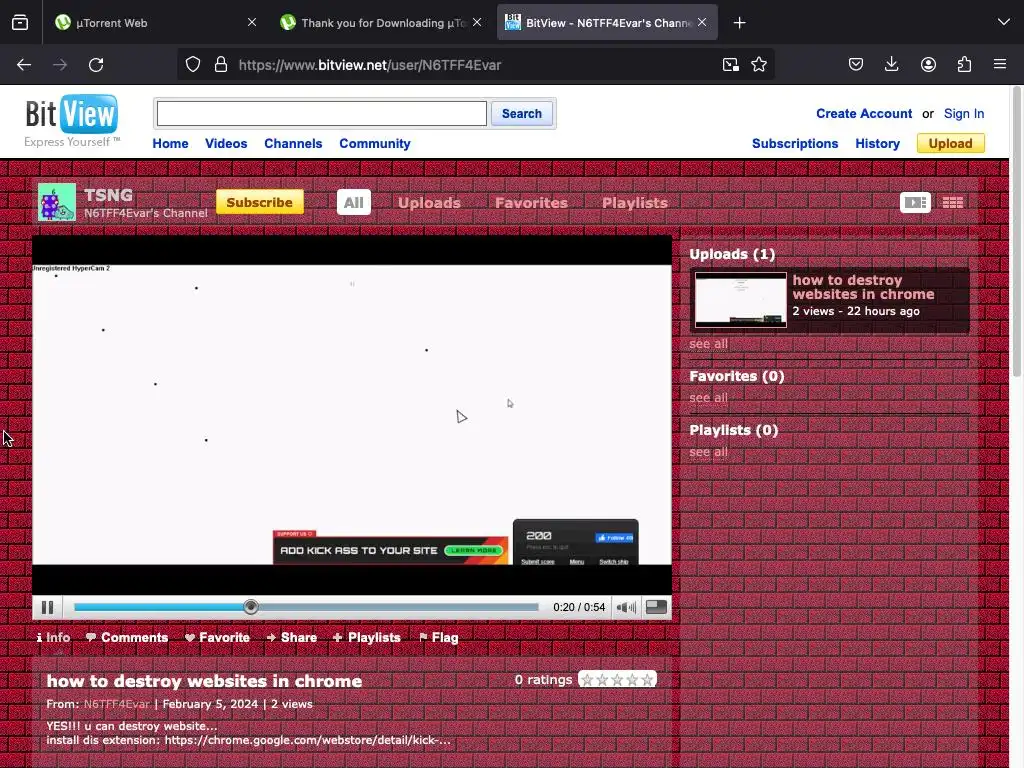Add the video to Favorite
1024x768 pixels.
217,637
